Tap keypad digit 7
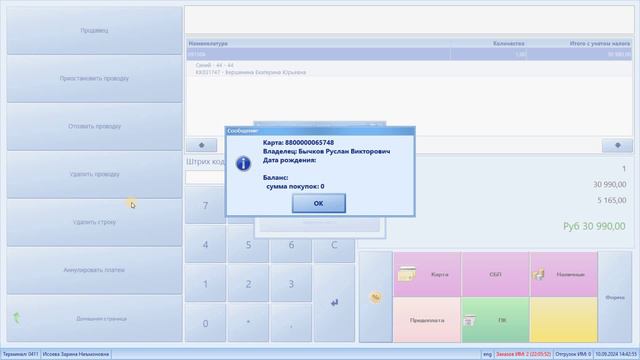 coord(205,205)
